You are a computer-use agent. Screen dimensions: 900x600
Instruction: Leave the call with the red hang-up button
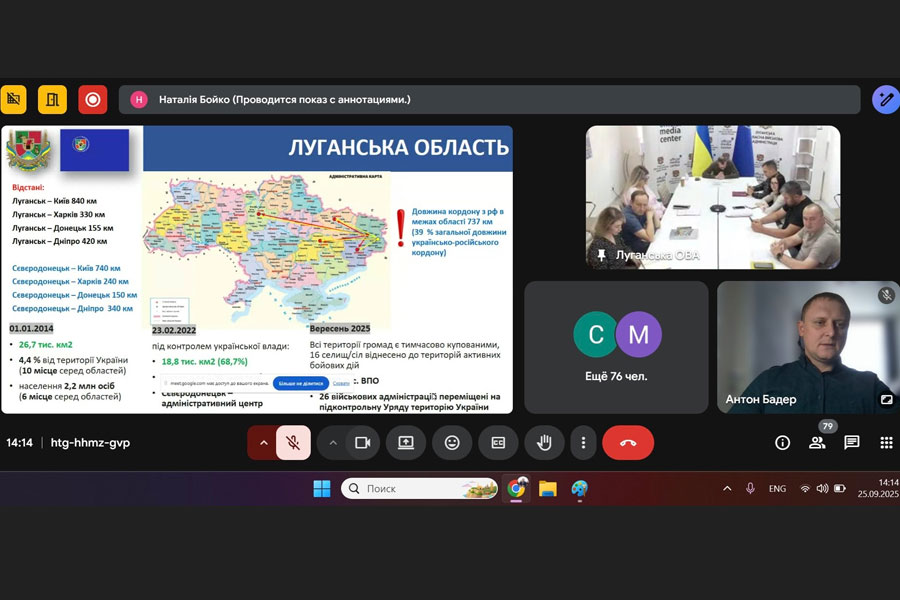point(628,443)
